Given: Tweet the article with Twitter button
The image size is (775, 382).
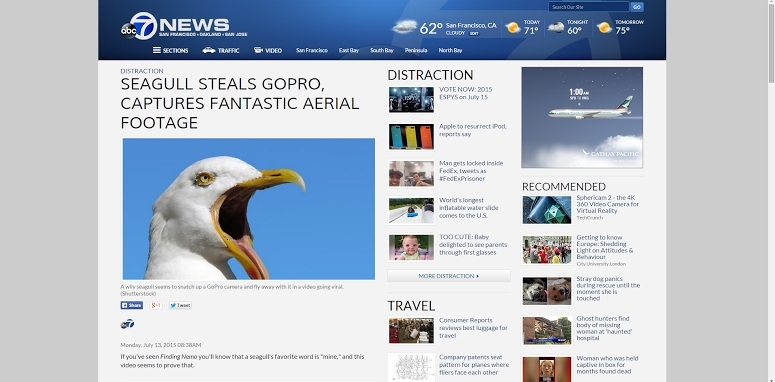Looking at the screenshot, I should (180, 305).
